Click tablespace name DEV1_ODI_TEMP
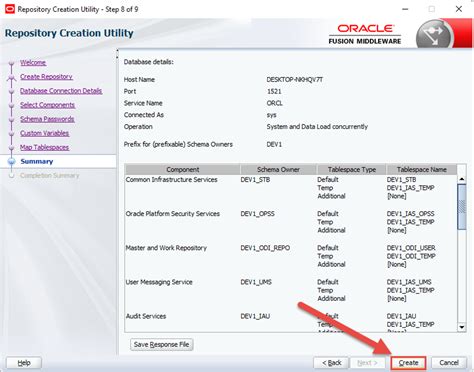The width and height of the screenshot is (474, 372). click(x=411, y=256)
